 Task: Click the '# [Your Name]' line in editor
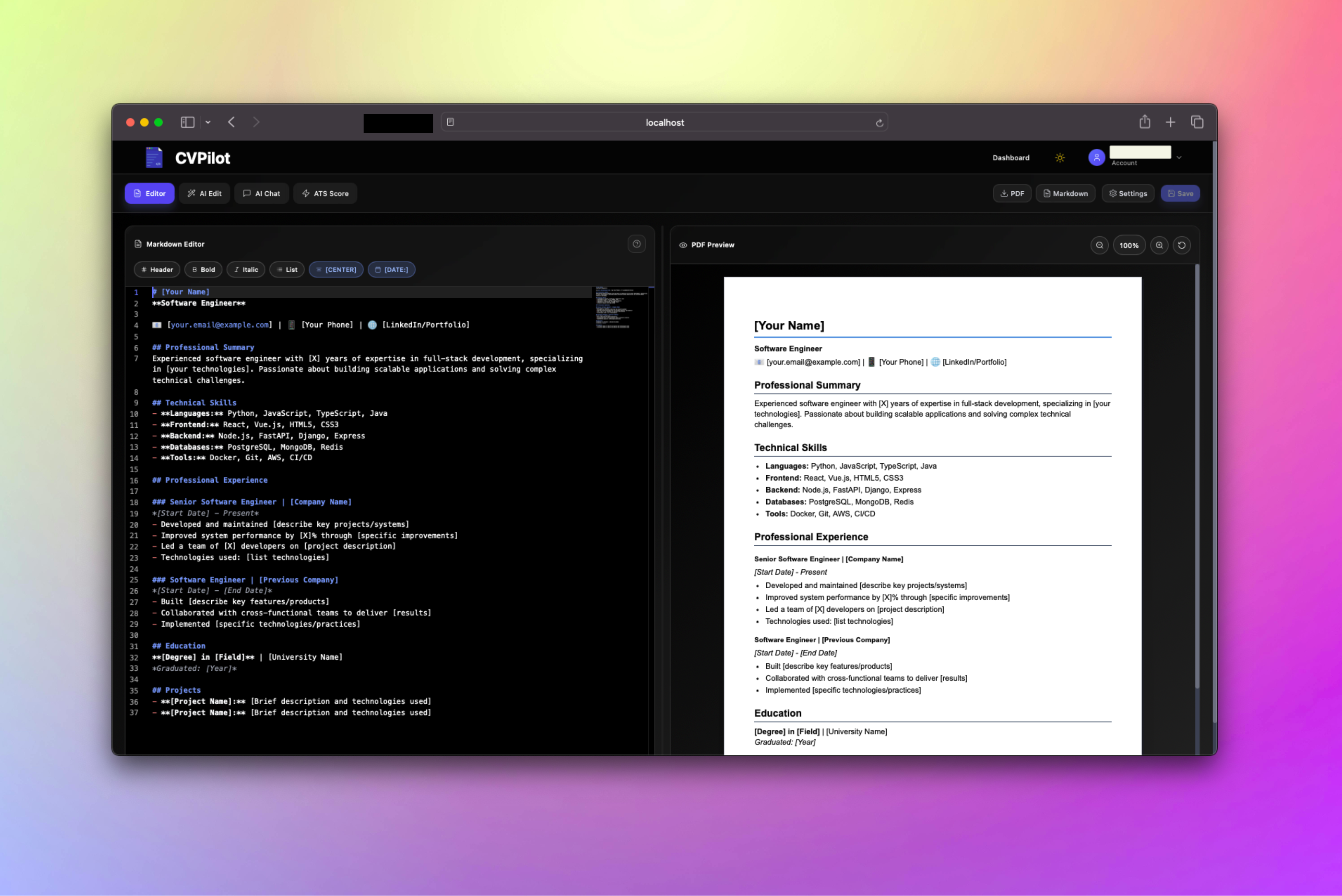[181, 292]
